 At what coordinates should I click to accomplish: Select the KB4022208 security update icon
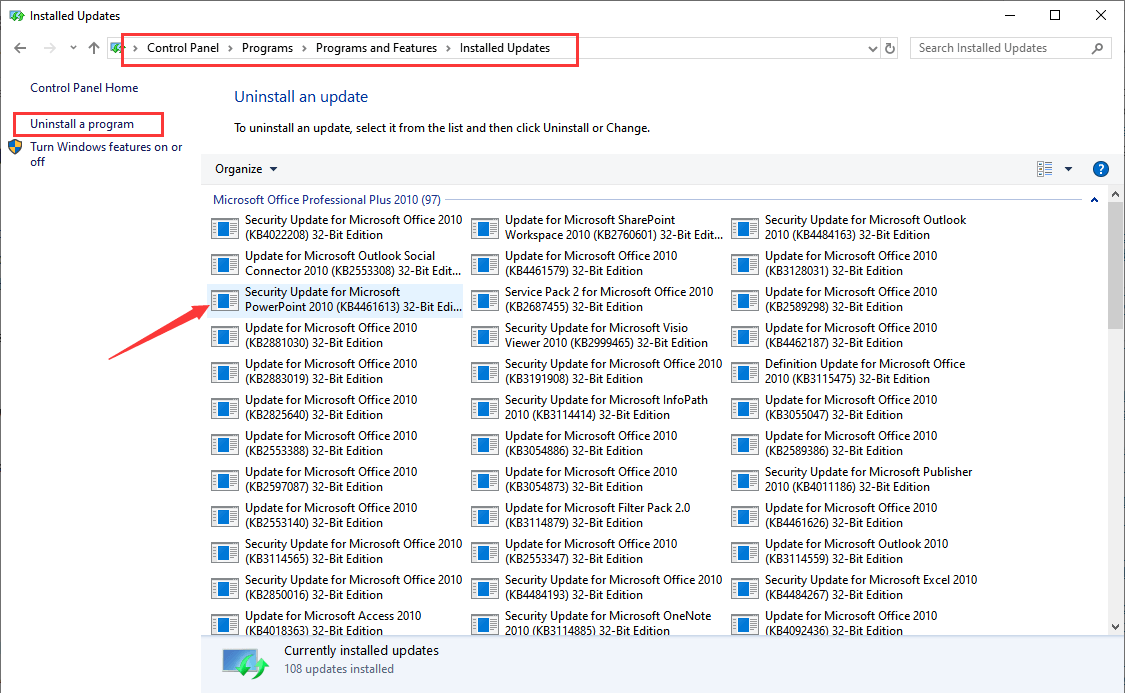click(x=225, y=228)
